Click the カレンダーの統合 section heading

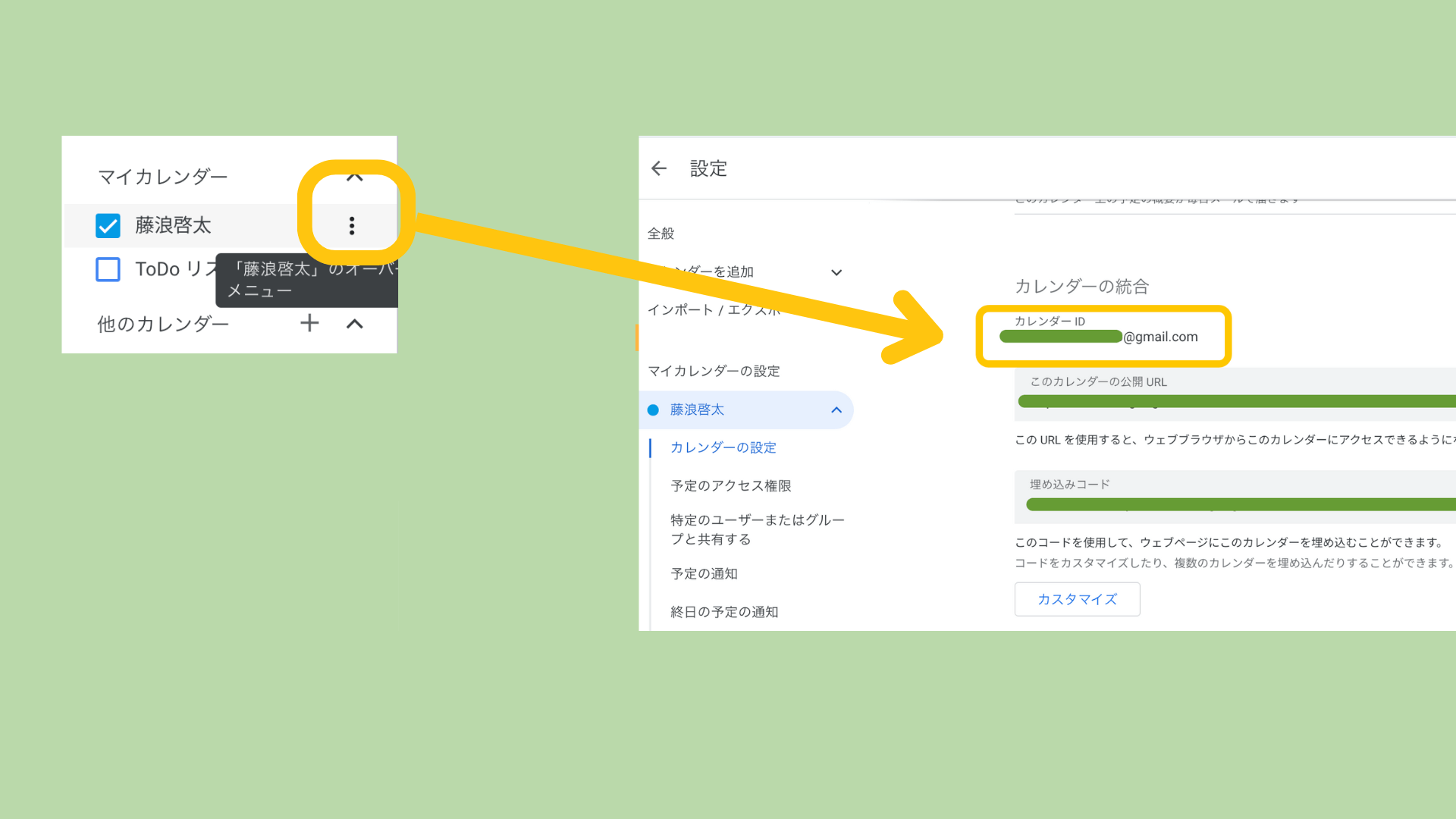tap(1082, 286)
